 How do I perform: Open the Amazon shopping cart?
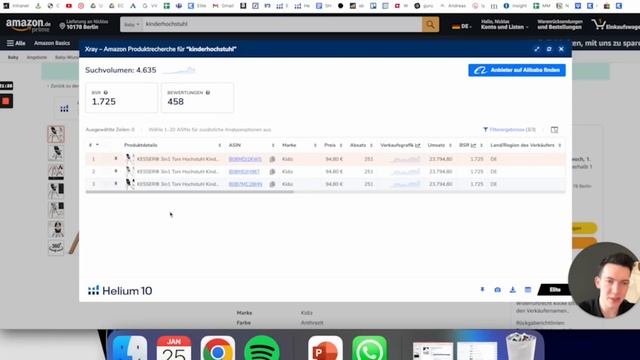616,25
